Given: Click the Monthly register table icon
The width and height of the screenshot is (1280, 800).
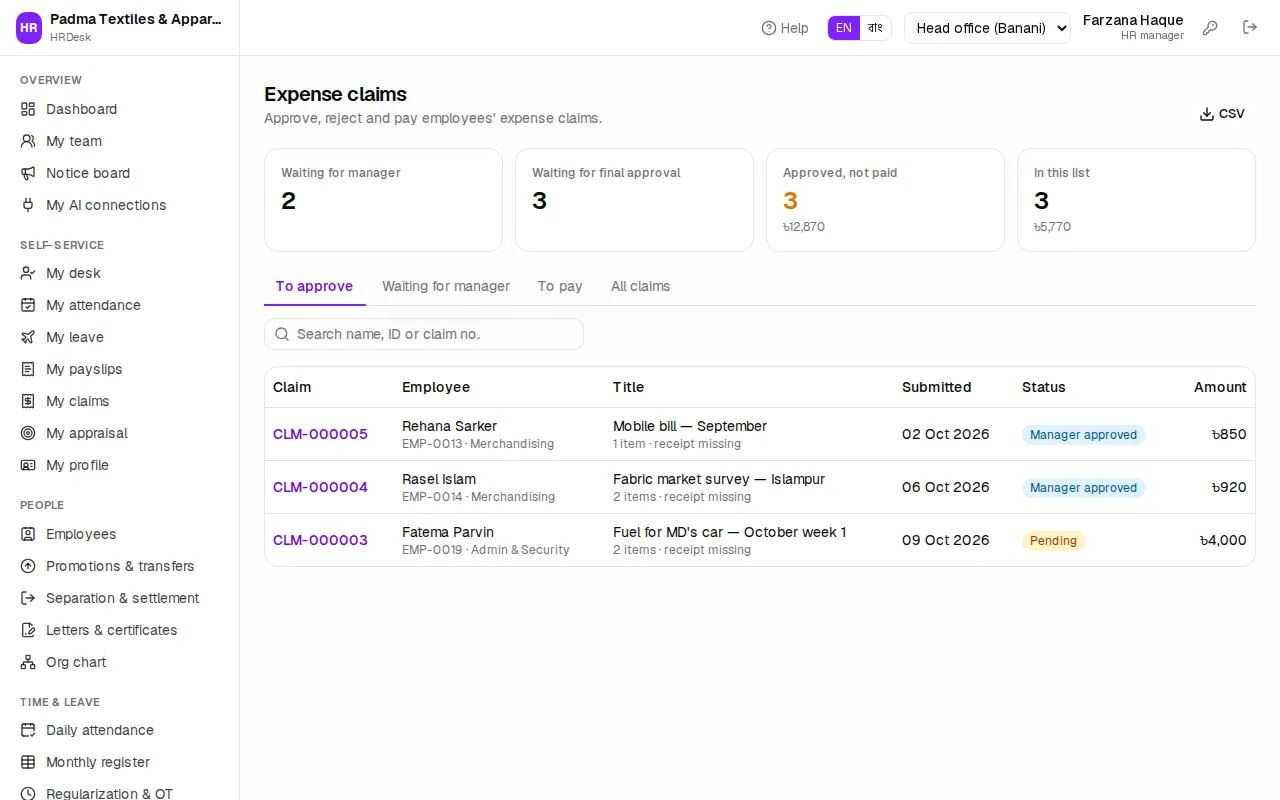Looking at the screenshot, I should (28, 762).
